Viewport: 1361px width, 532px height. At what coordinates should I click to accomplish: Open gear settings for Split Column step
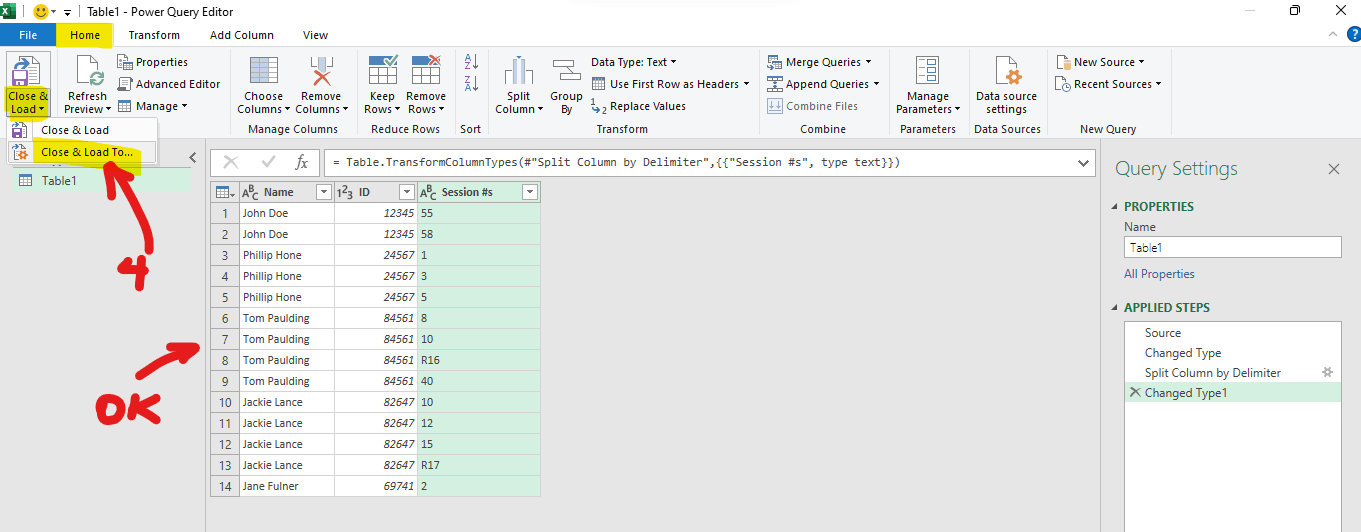[1328, 372]
